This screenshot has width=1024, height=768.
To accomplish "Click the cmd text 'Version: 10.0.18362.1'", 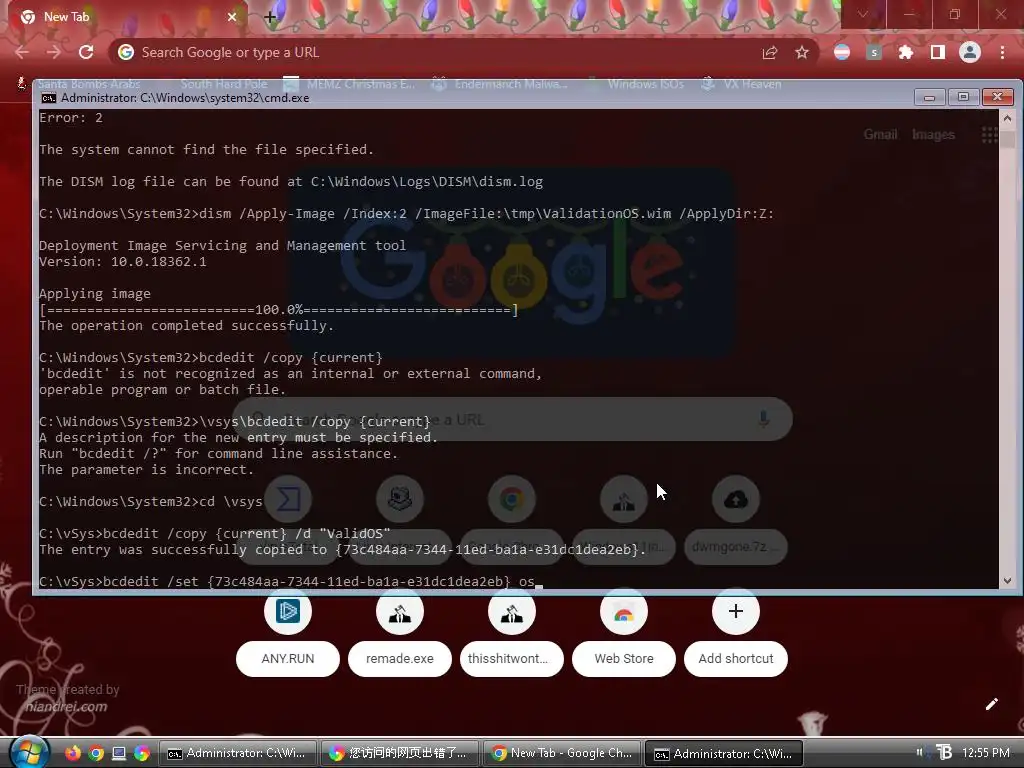I will point(123,262).
